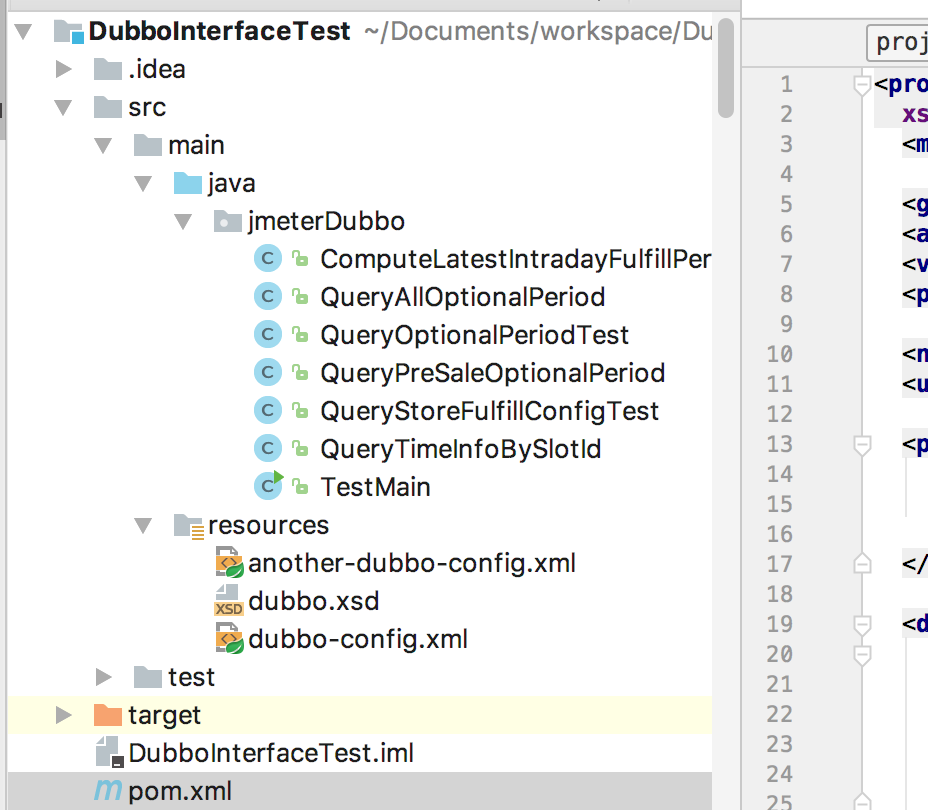This screenshot has height=810, width=928.
Task: Fold the code block at line 13
Action: 862,445
